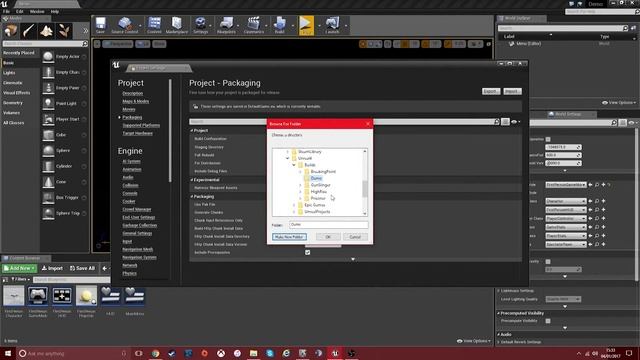The height and width of the screenshot is (360, 640).
Task: Select Lights category in the Modes panel
Action: 9,73
